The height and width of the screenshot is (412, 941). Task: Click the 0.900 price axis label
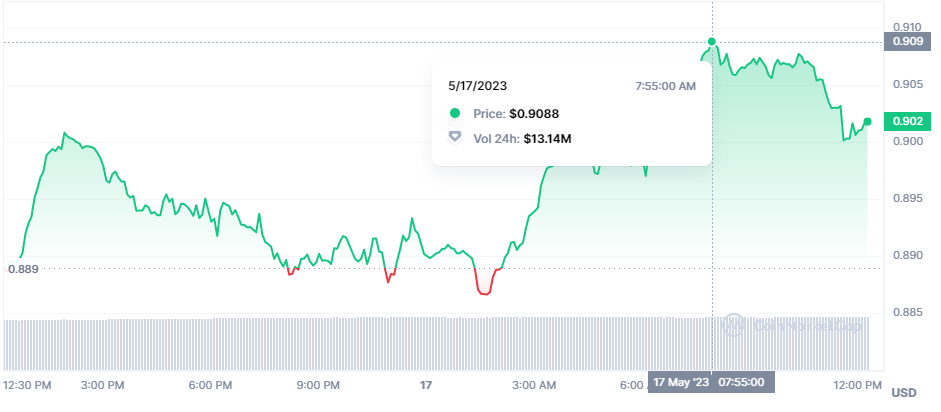click(x=907, y=141)
